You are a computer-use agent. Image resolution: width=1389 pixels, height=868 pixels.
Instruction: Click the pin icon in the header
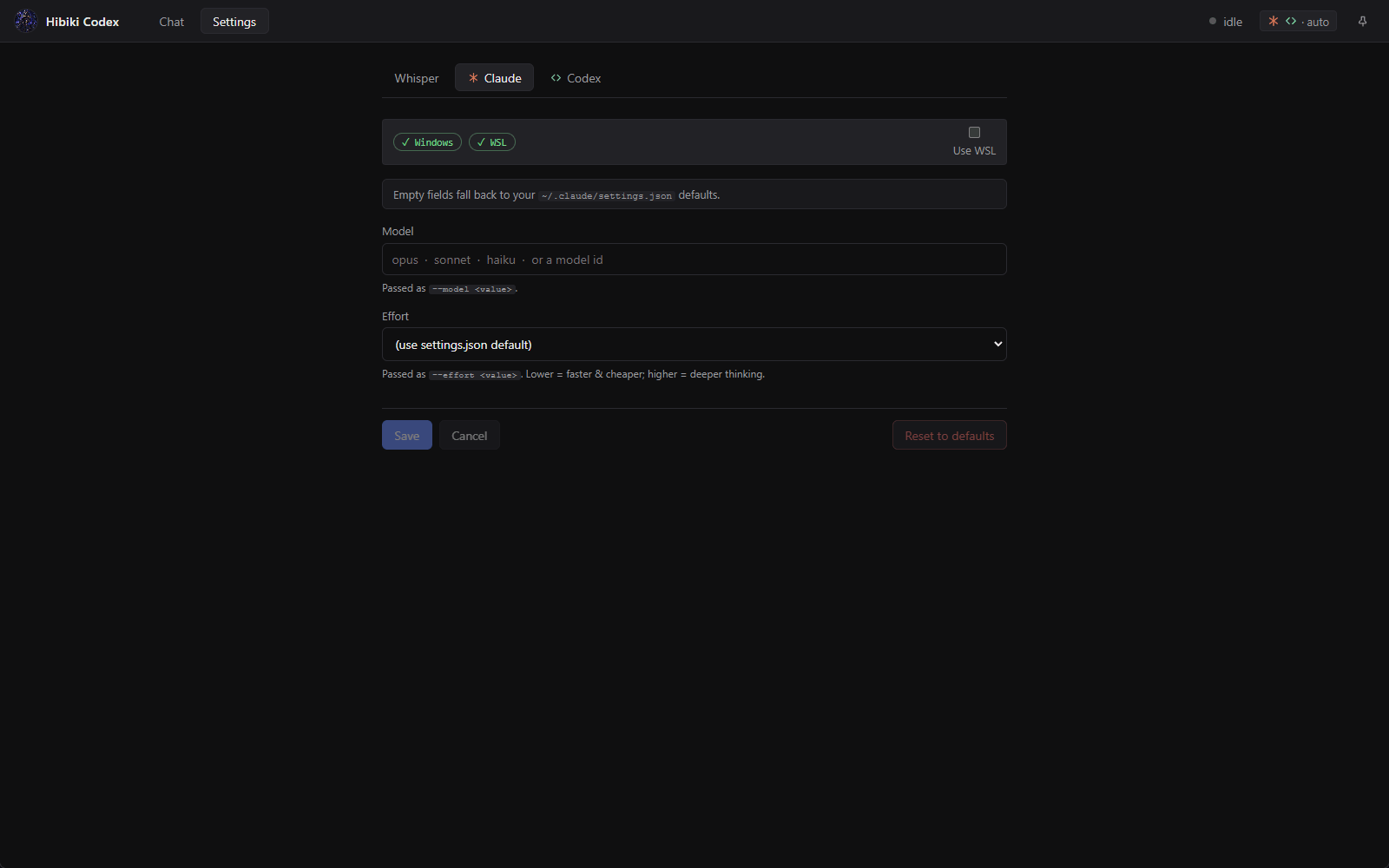click(x=1362, y=22)
